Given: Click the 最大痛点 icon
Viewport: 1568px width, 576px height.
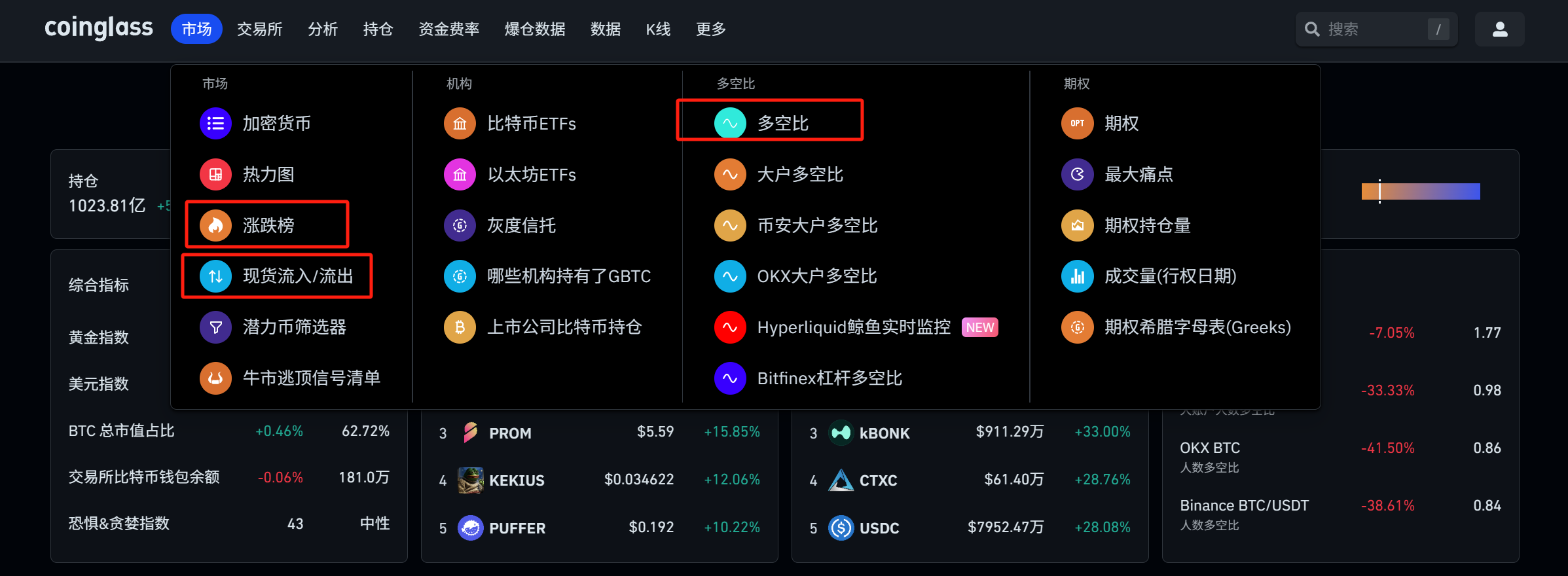Looking at the screenshot, I should tap(1077, 174).
